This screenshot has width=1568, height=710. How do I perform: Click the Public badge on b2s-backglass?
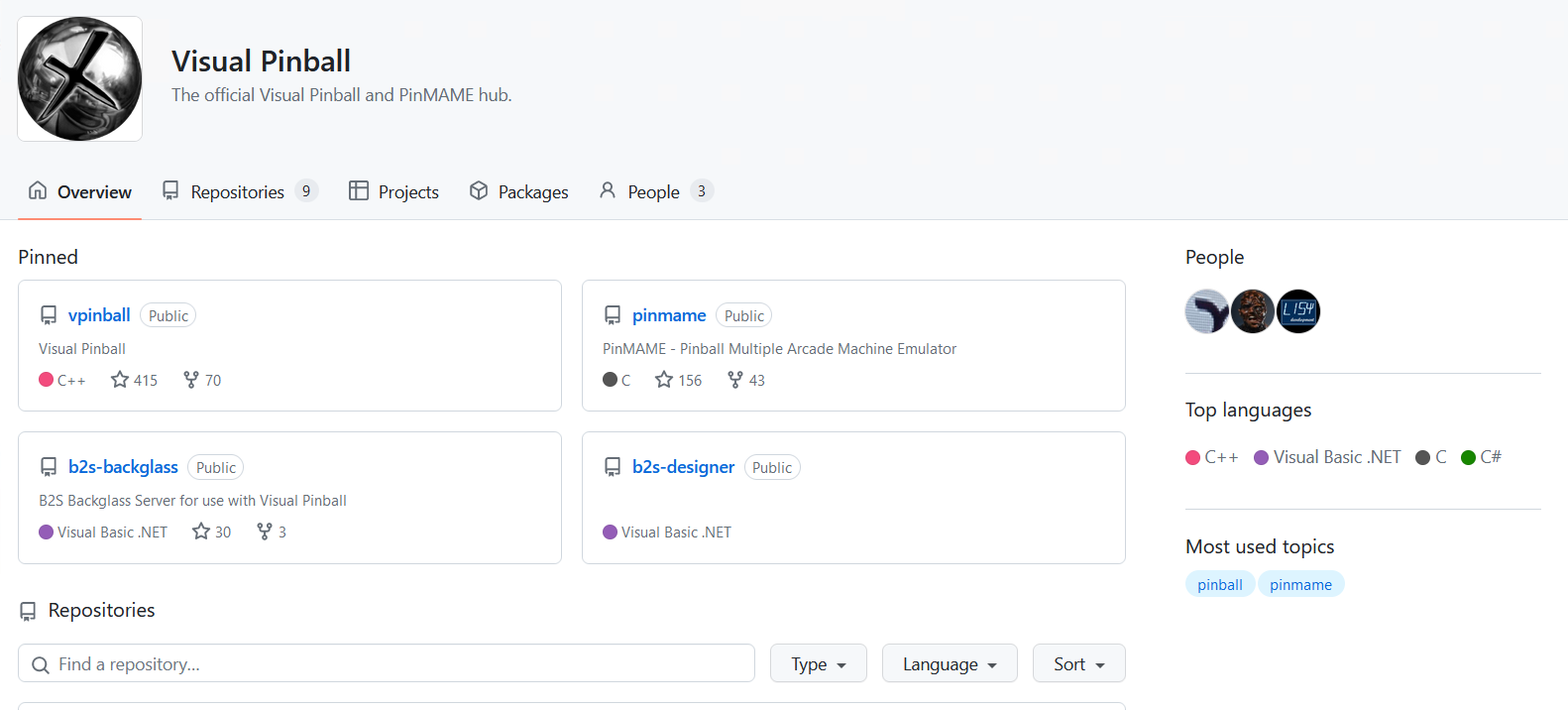point(216,467)
